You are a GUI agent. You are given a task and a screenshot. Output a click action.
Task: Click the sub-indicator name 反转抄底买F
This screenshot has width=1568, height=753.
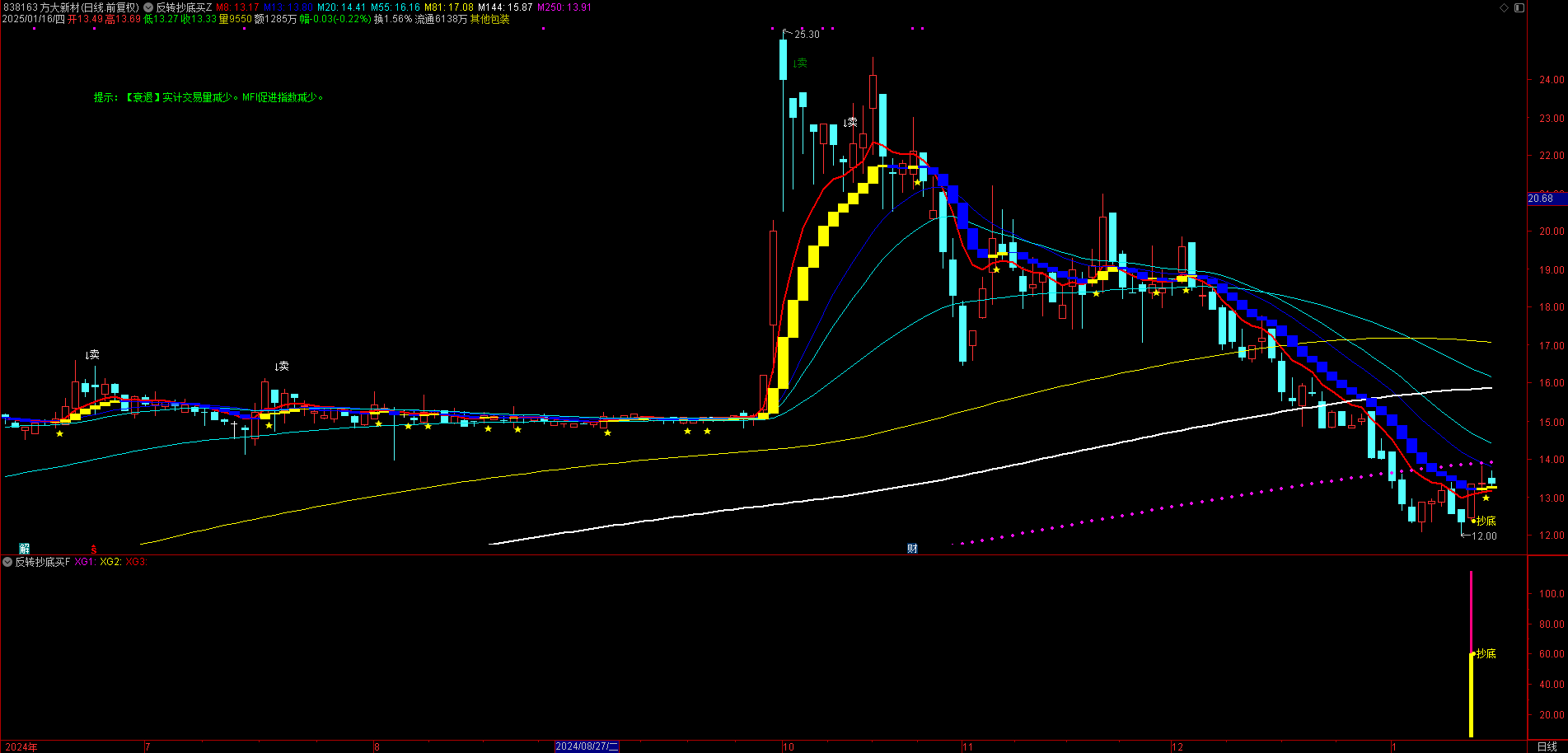tap(43, 562)
